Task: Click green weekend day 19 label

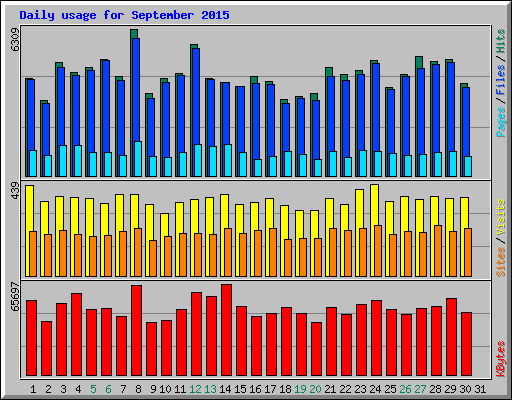Action: point(300,389)
